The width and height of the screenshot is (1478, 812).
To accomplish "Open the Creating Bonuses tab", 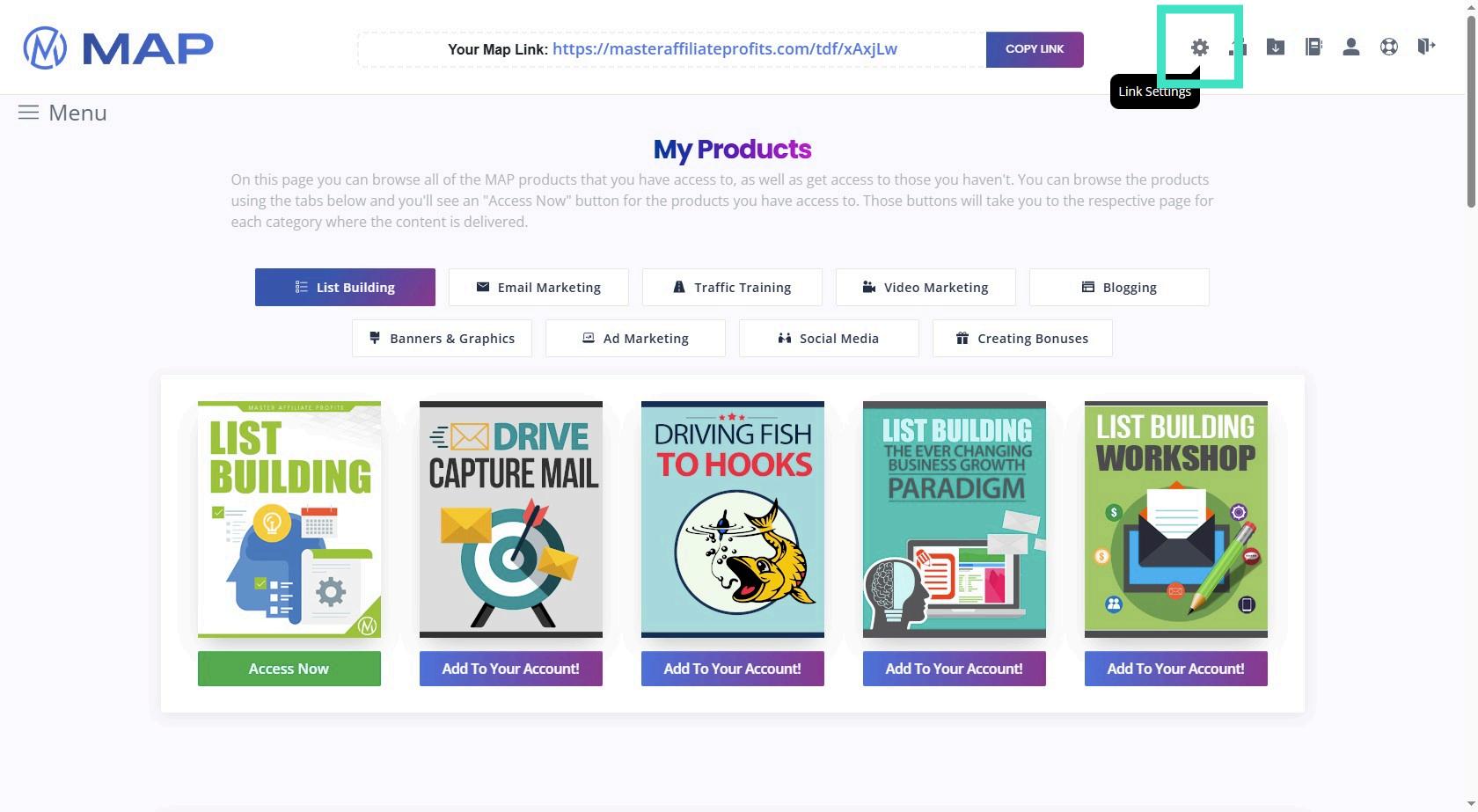I will click(1022, 338).
